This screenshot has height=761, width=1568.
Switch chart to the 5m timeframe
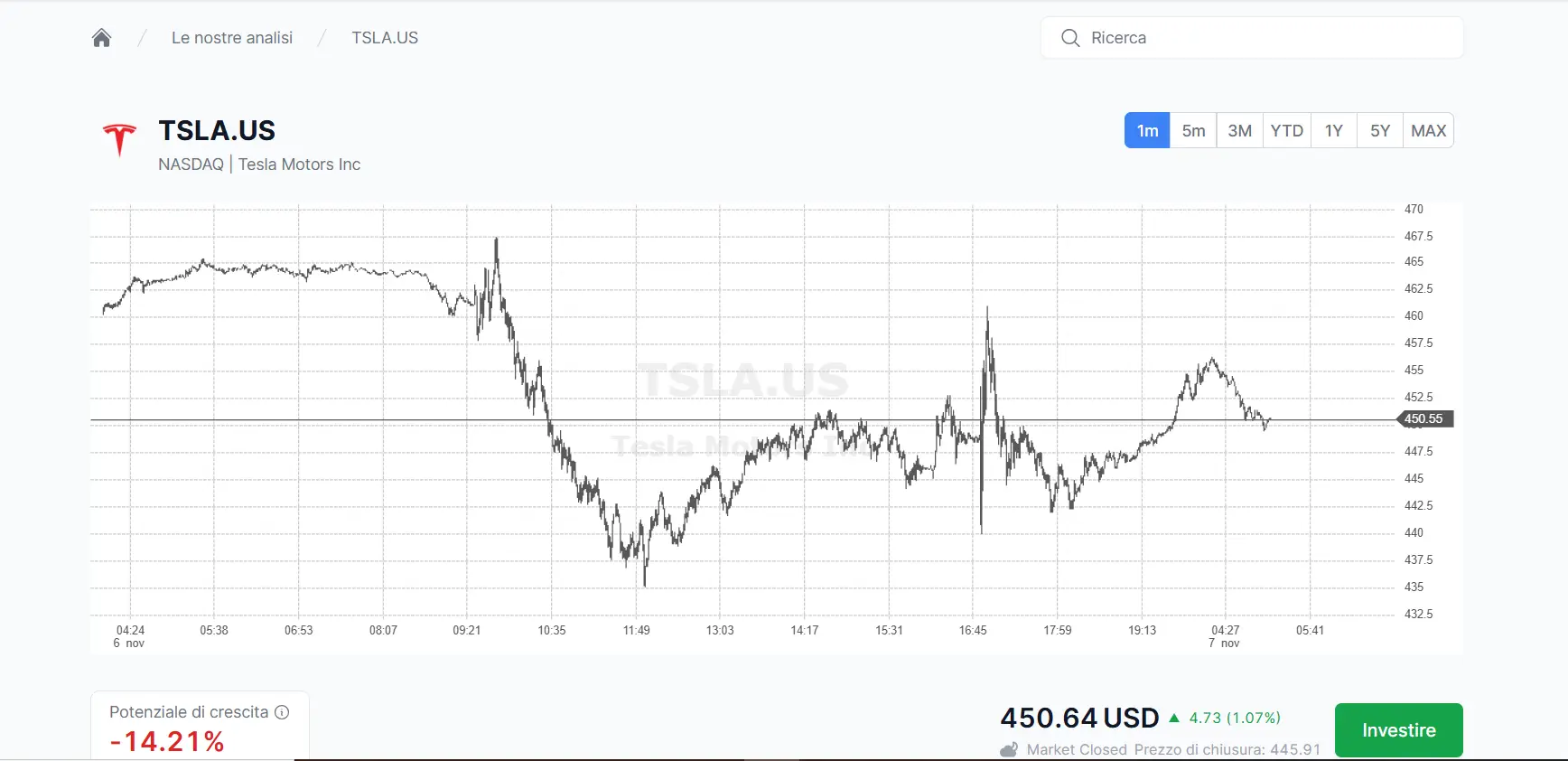[x=1193, y=131]
